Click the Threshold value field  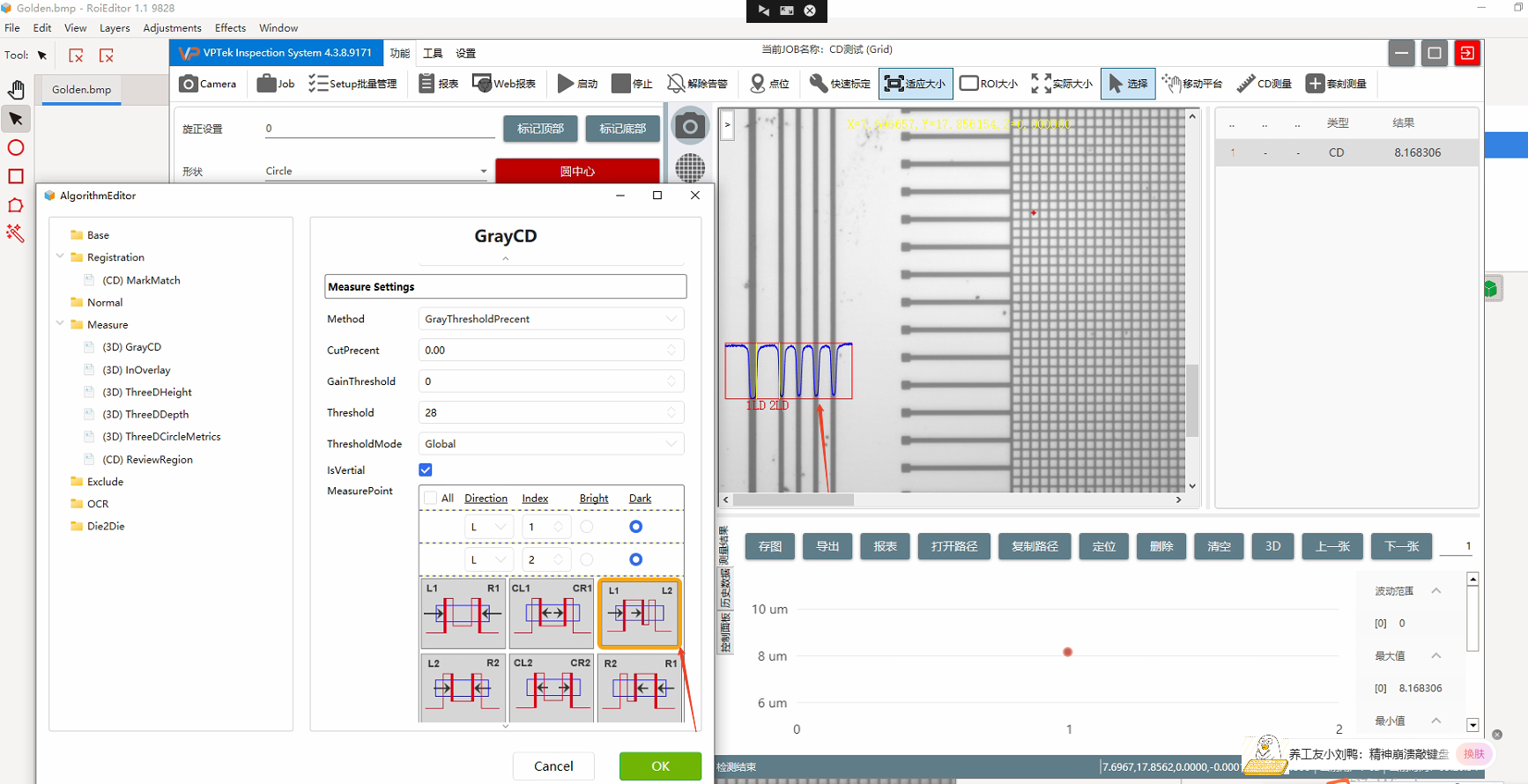[x=551, y=412]
